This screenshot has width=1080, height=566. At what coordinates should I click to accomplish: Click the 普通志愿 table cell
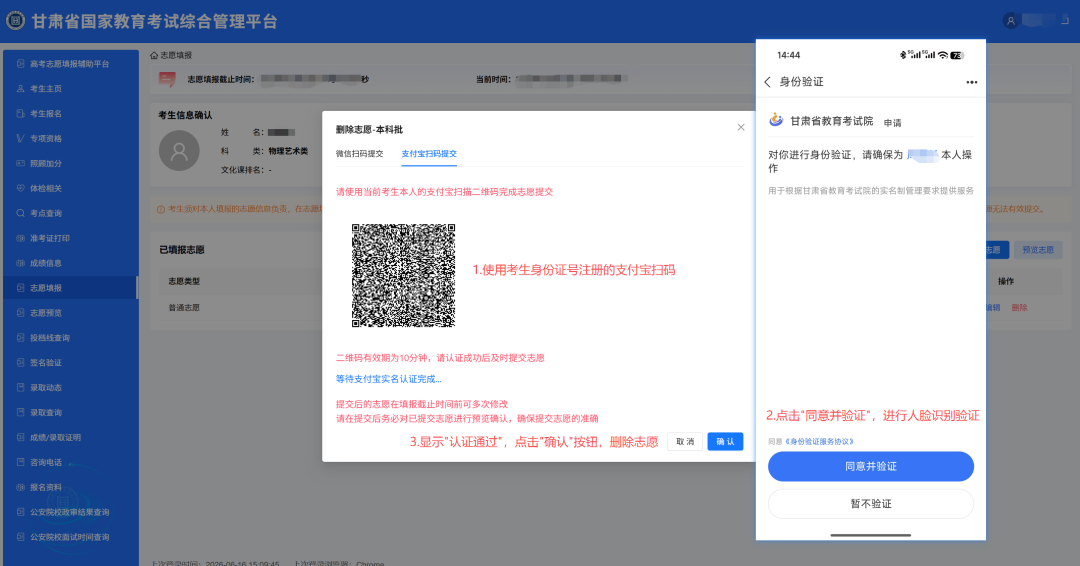pos(184,308)
